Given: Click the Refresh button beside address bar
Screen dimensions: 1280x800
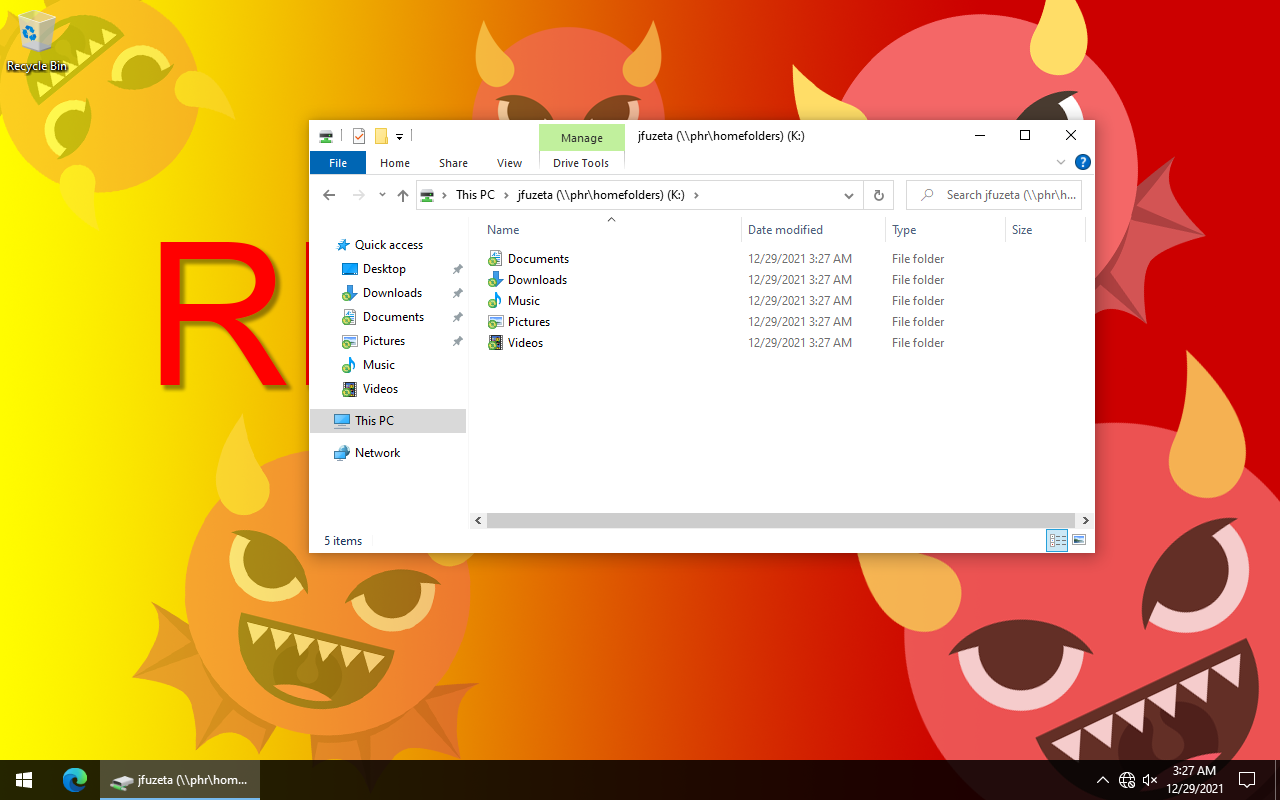Looking at the screenshot, I should (879, 195).
